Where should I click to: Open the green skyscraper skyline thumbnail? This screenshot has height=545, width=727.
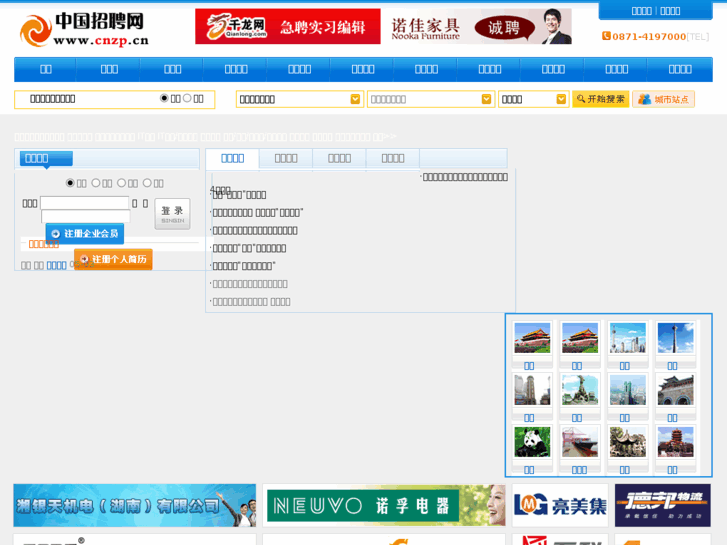point(628,390)
